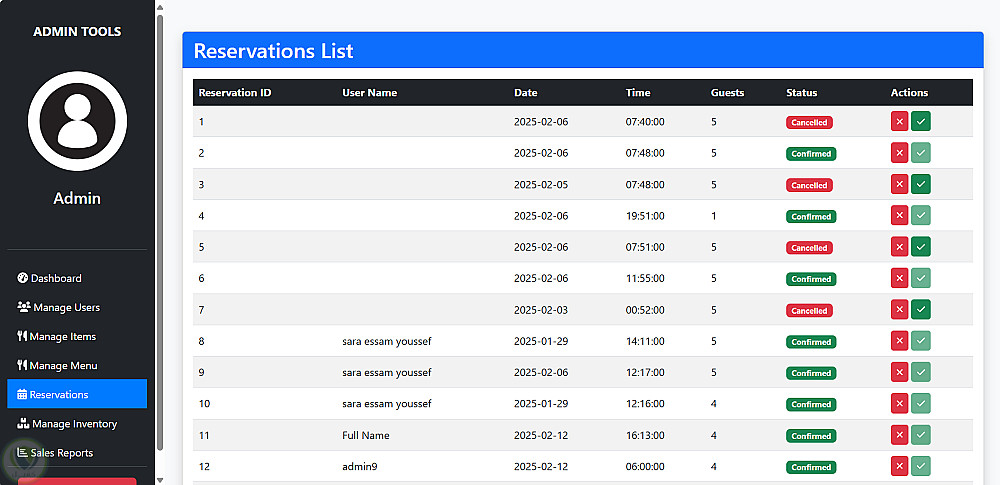Click the Status column header
This screenshot has height=485, width=1000.
click(x=801, y=93)
